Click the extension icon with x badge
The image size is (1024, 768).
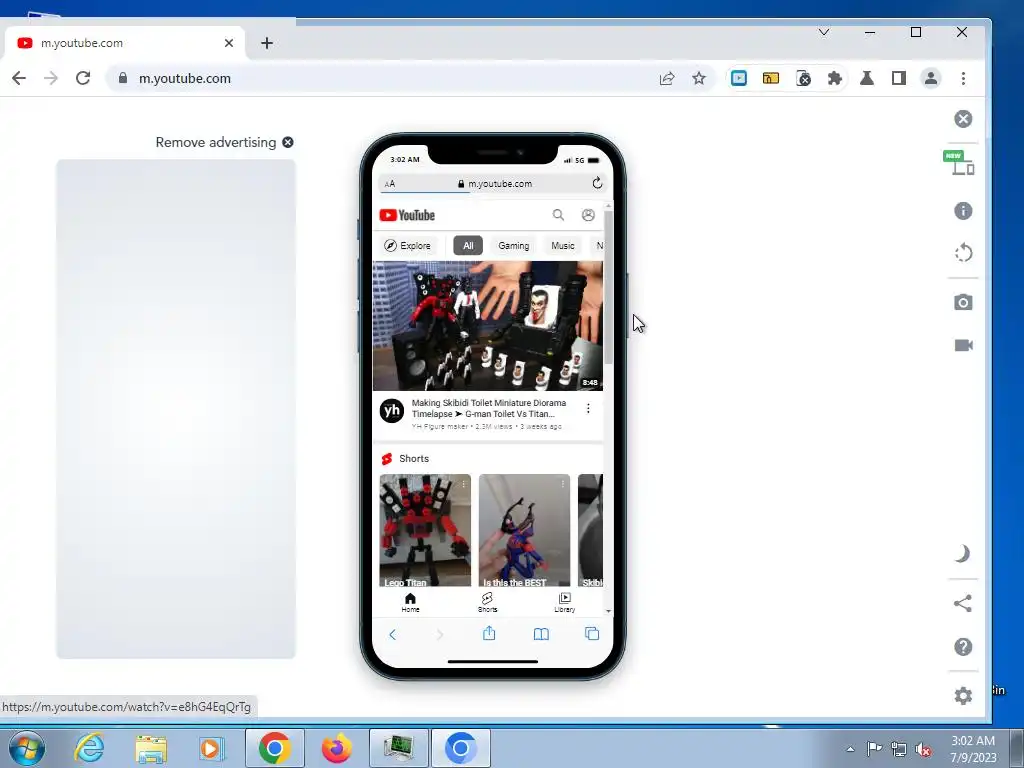tap(803, 78)
